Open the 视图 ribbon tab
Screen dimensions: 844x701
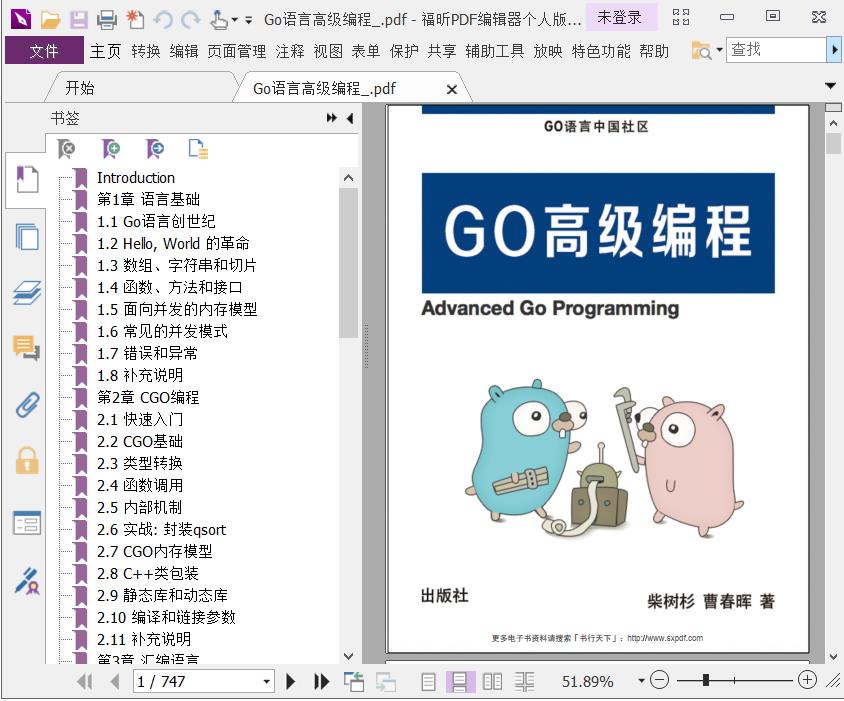(328, 51)
